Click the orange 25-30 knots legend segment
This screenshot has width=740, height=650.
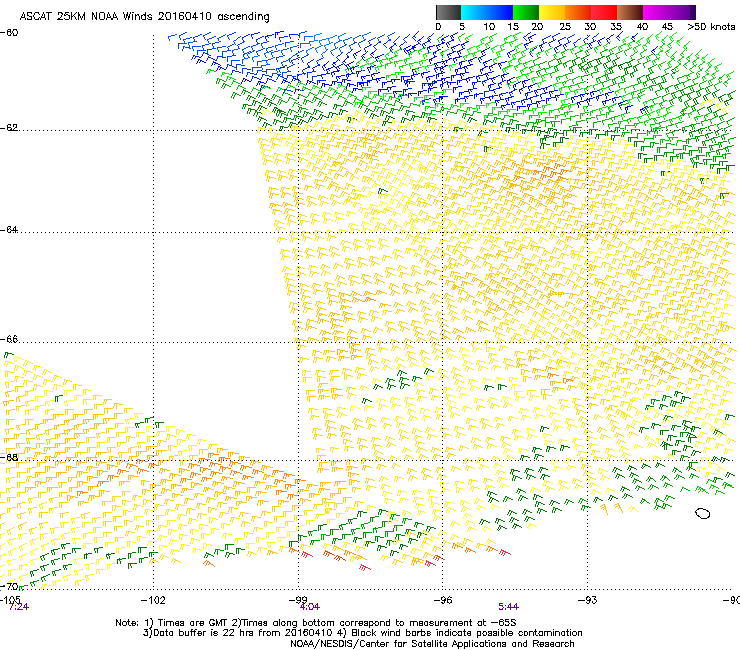point(578,12)
